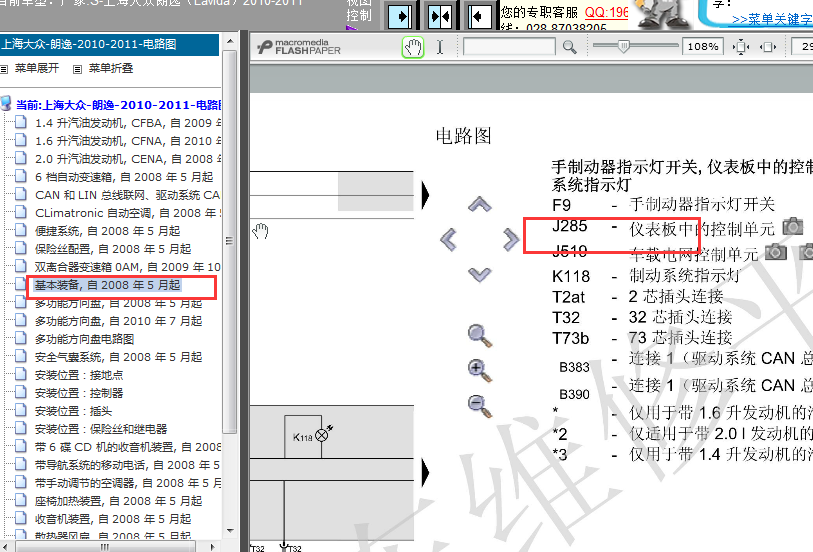Viewport: 813px width, 552px height.
Task: Open Climatronic 自动空调 item
Action: click(x=128, y=213)
